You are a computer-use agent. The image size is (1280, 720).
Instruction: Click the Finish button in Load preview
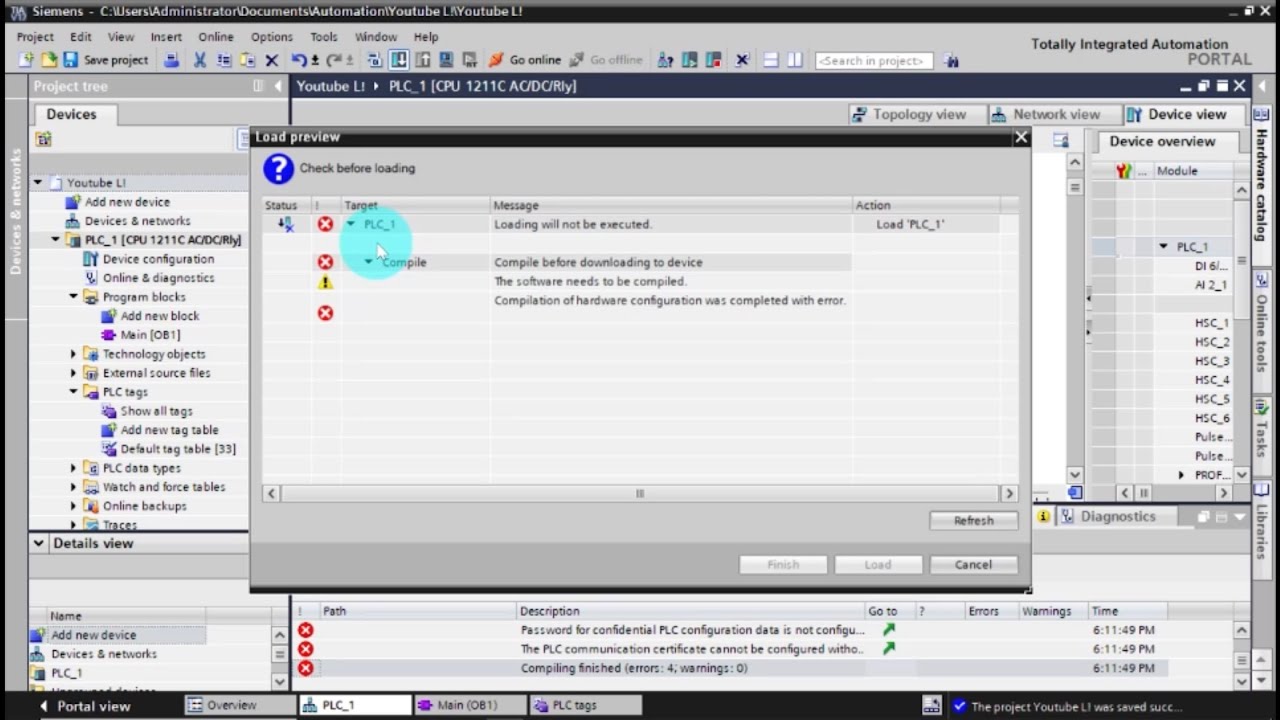point(783,564)
